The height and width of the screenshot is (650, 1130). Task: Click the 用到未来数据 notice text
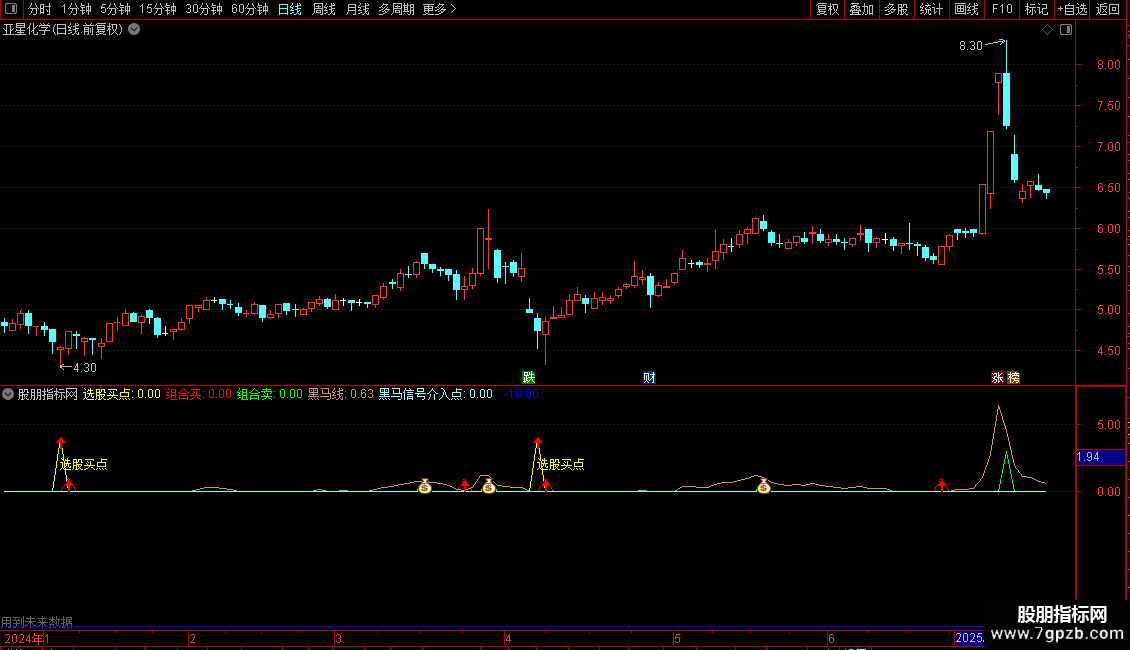37,622
